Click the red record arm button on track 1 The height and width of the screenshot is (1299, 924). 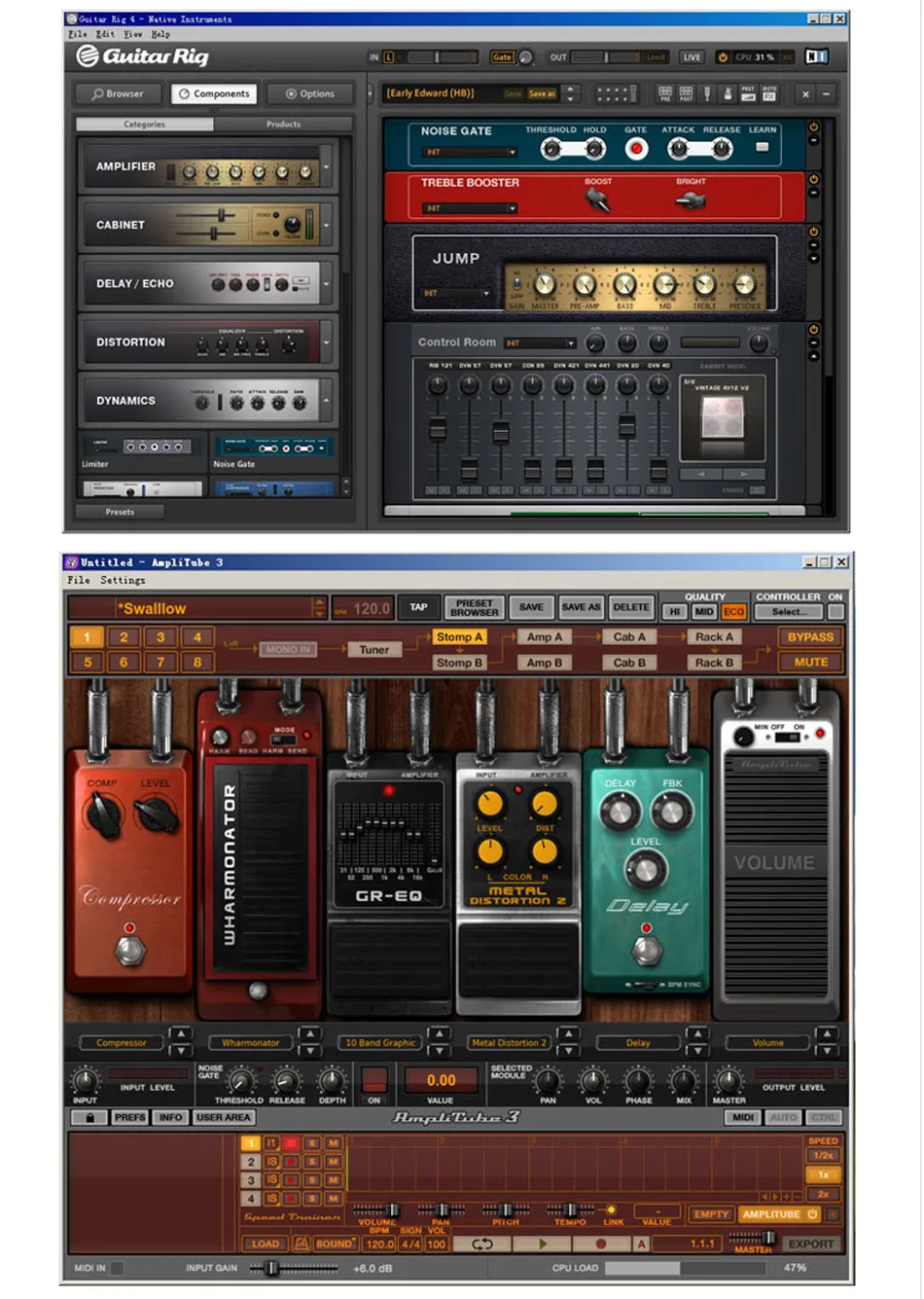tap(291, 1144)
